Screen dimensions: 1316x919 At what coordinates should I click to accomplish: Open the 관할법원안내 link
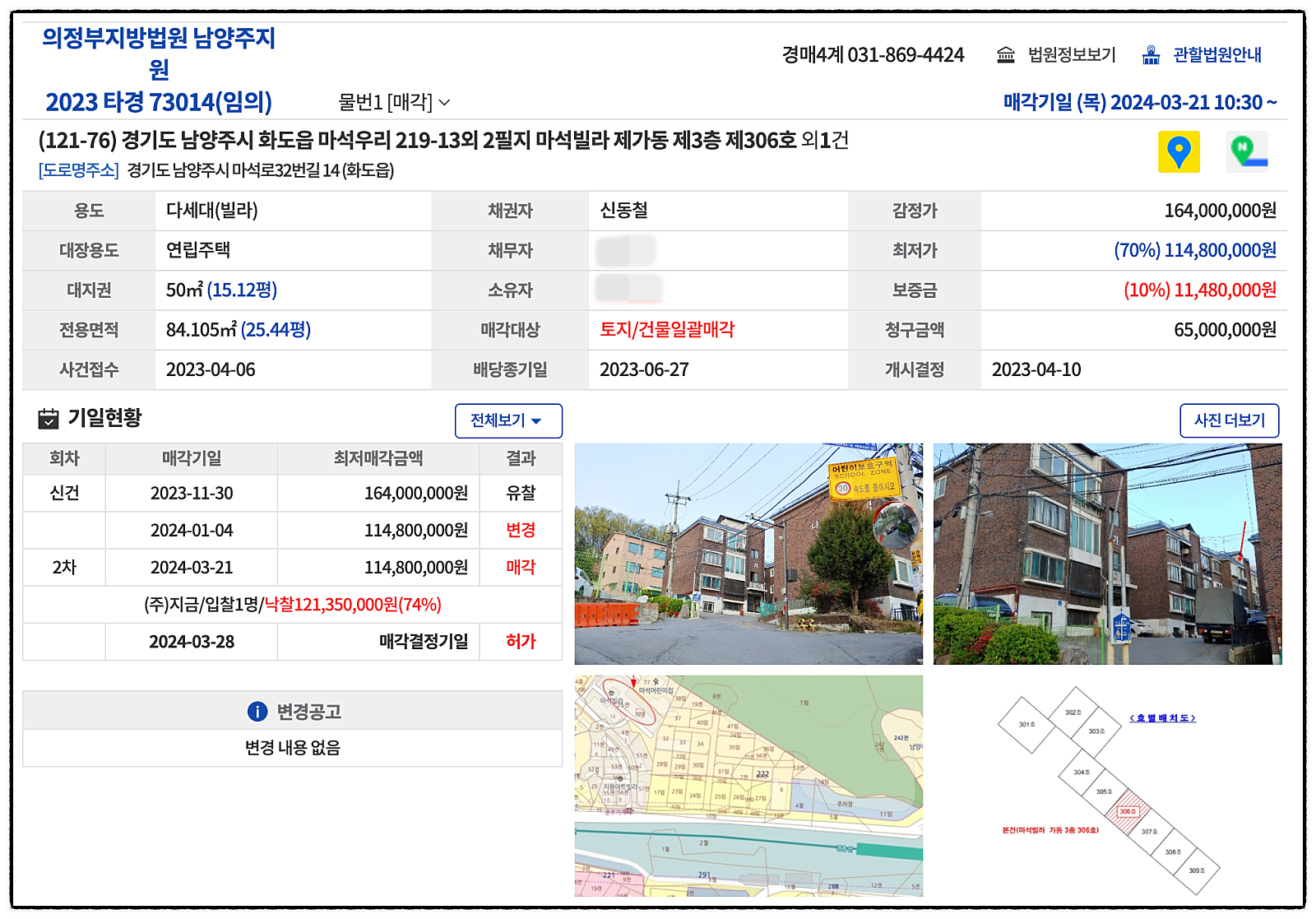[x=1217, y=55]
